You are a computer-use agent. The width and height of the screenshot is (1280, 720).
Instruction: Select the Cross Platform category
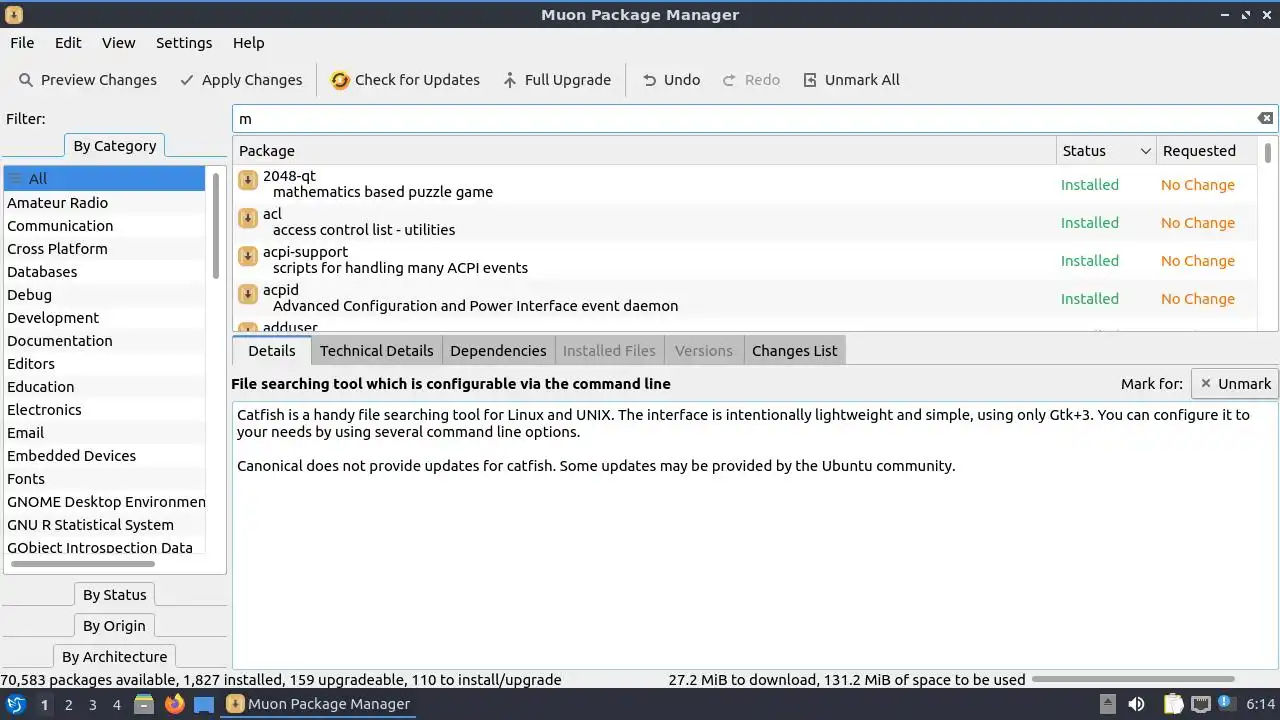point(104,249)
